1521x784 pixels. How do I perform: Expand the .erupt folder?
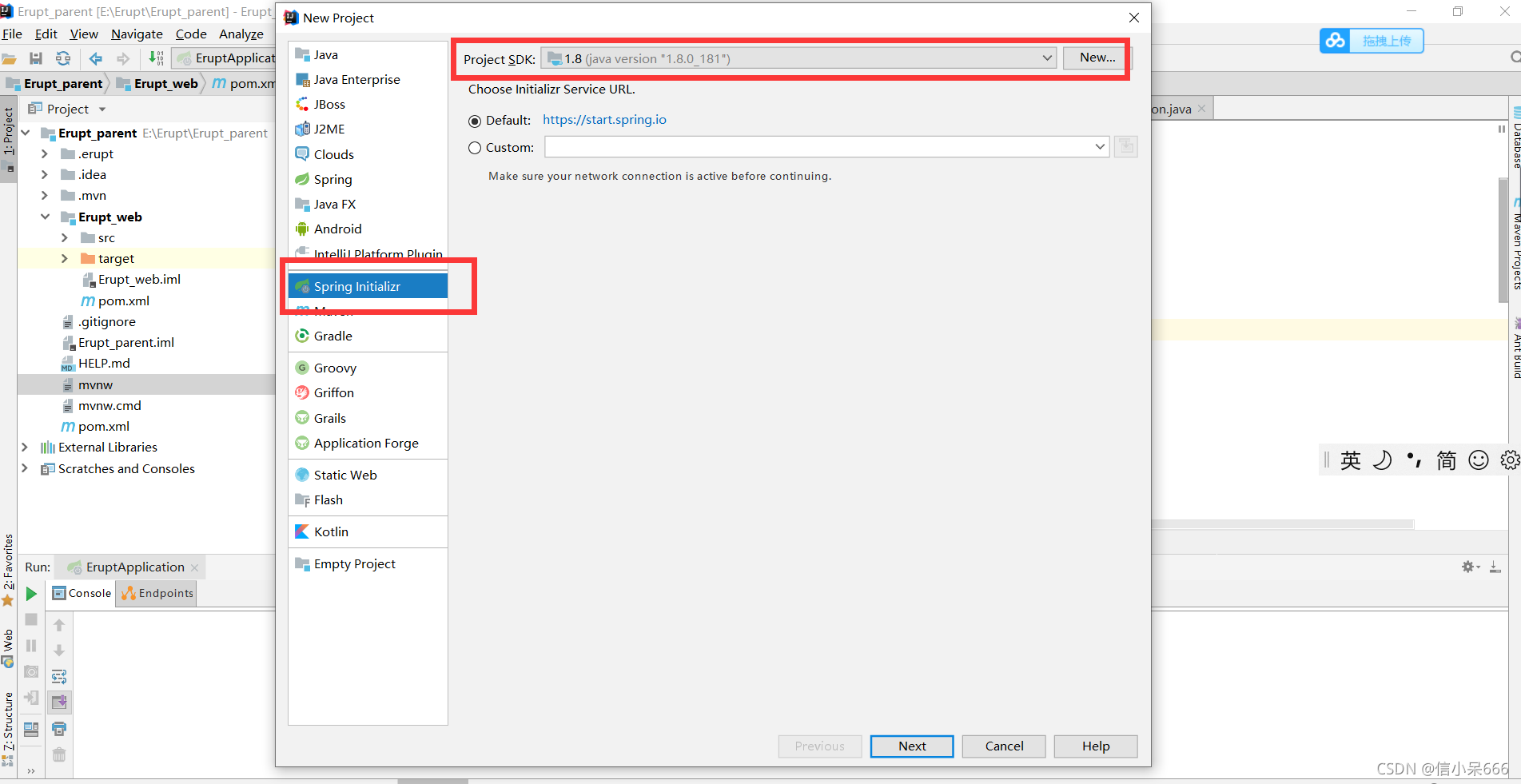point(45,153)
